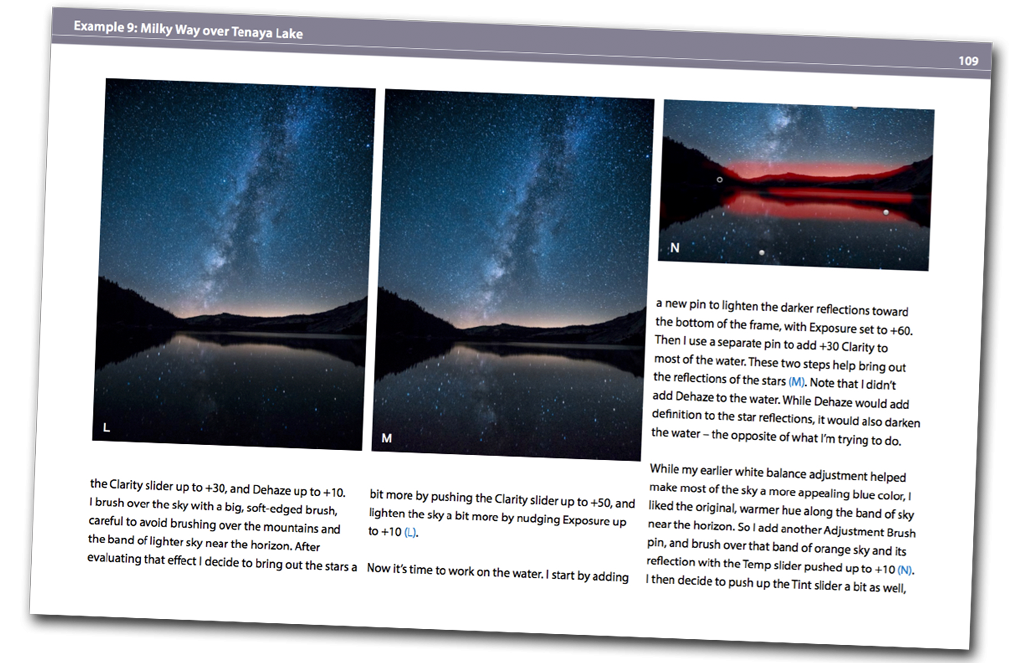Click the header 'Example 9: Milky Way over Tenaya Lake'
Image resolution: width=1024 pixels, height=663 pixels.
(188, 29)
